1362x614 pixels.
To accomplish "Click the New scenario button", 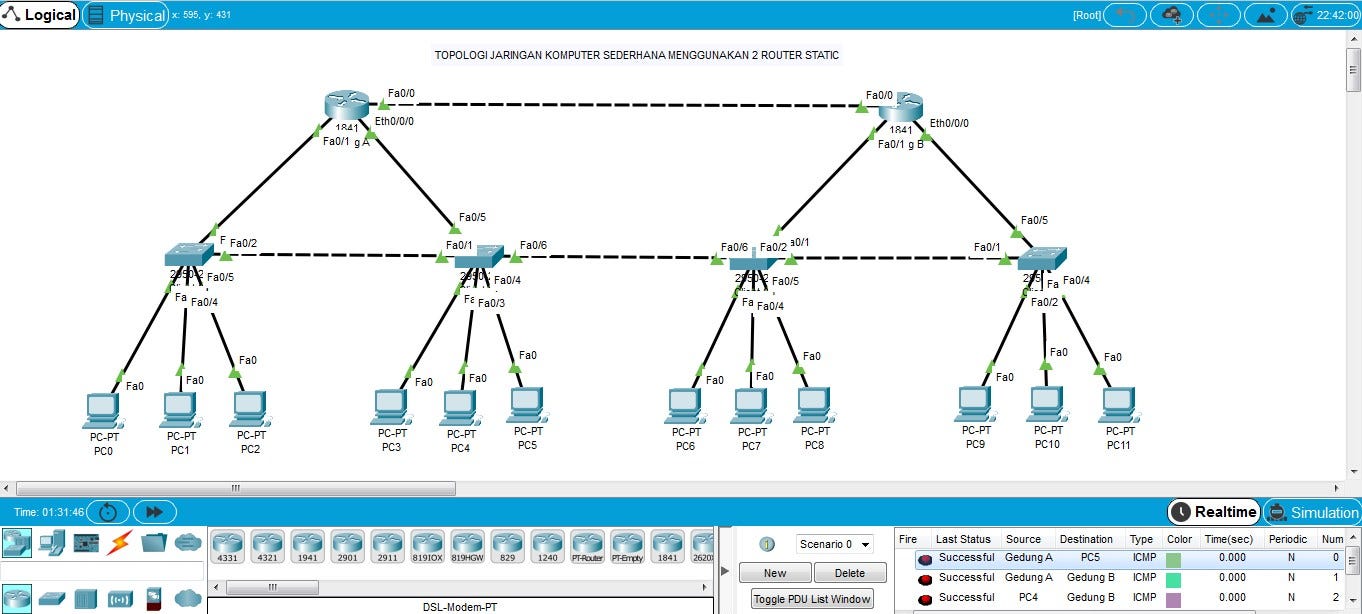I will click(x=775, y=572).
